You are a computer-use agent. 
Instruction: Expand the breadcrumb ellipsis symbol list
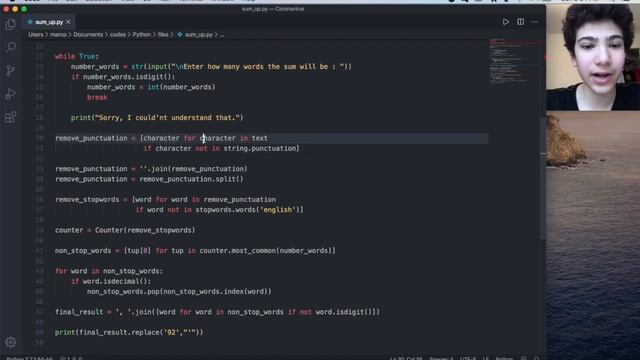coord(222,35)
